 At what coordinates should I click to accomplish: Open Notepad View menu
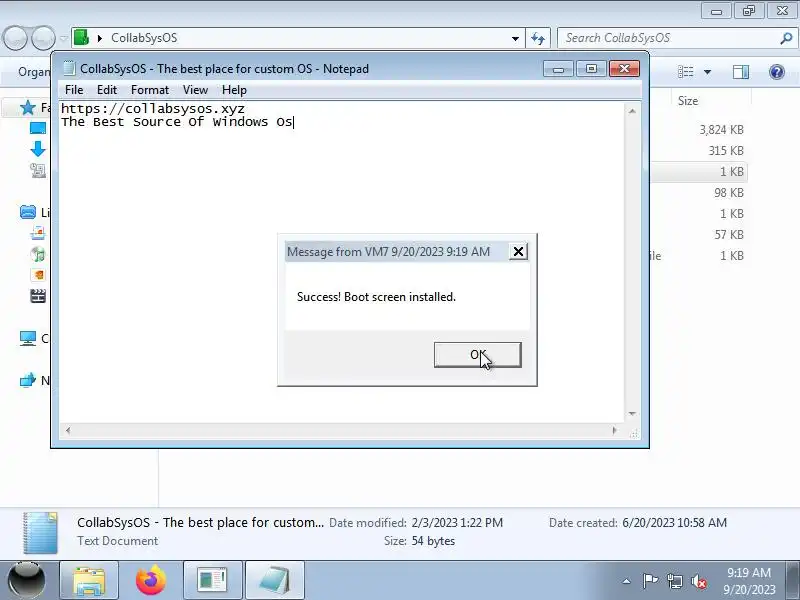(195, 90)
